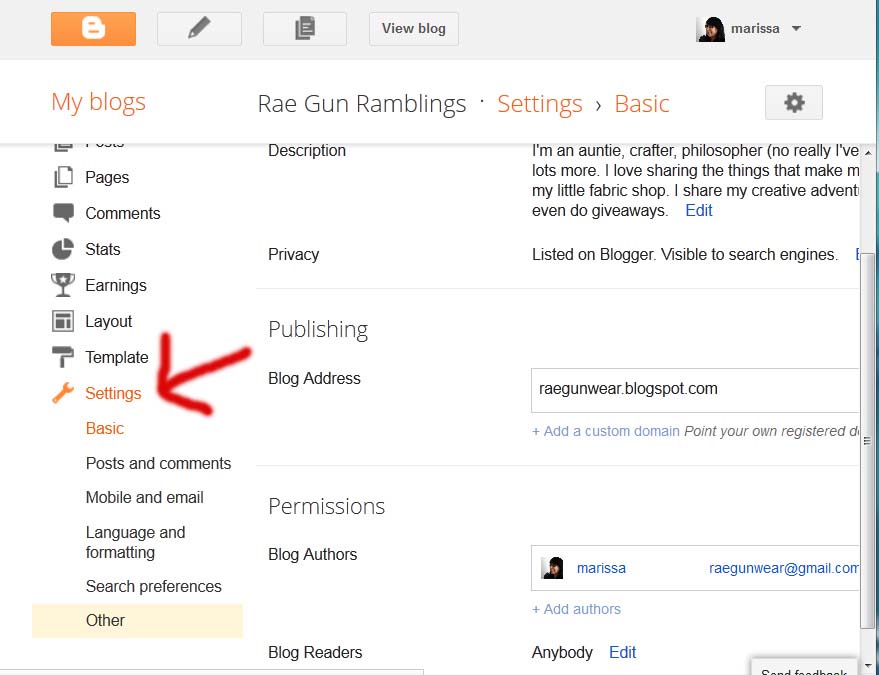The width and height of the screenshot is (879, 675).
Task: Click the Privacy status text
Action: 684,255
